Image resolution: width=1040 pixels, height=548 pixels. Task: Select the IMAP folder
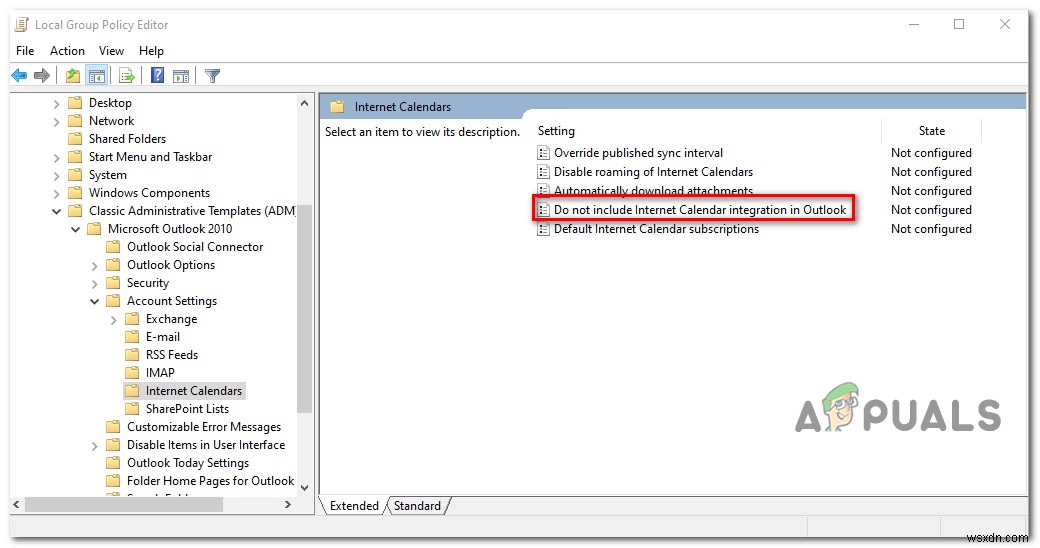(160, 372)
